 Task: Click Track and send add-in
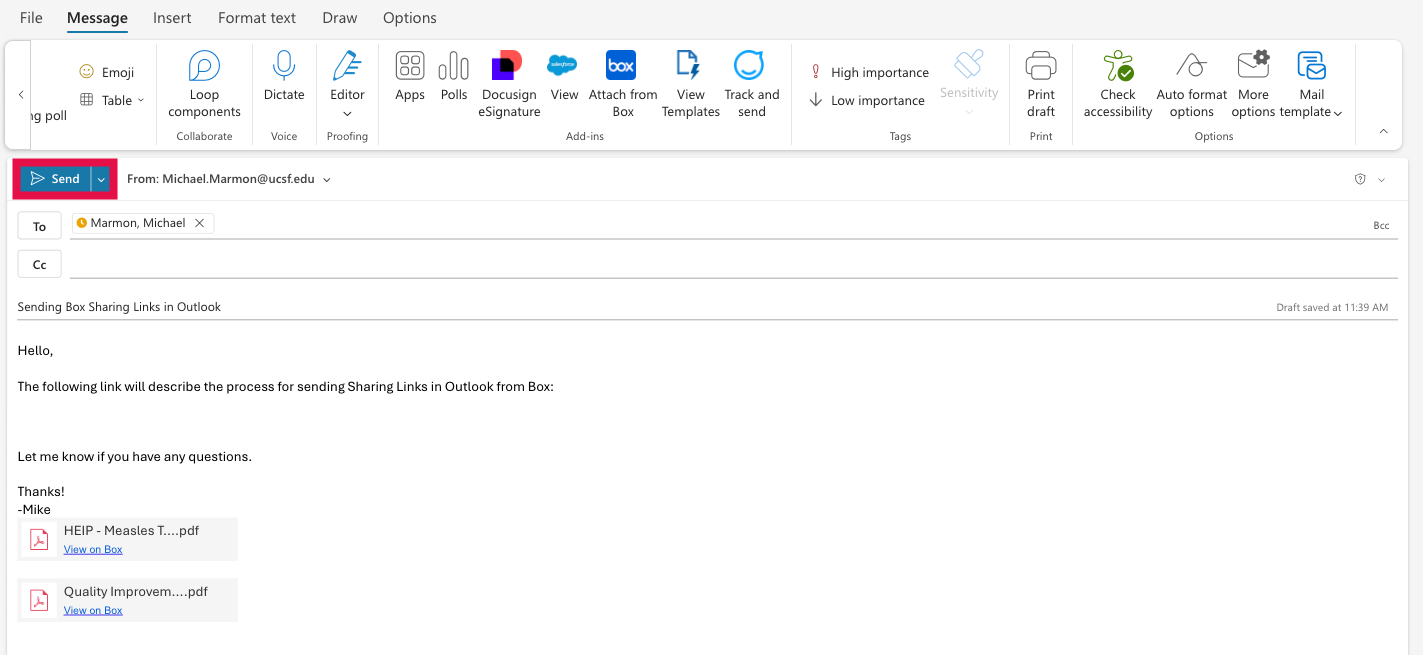752,85
